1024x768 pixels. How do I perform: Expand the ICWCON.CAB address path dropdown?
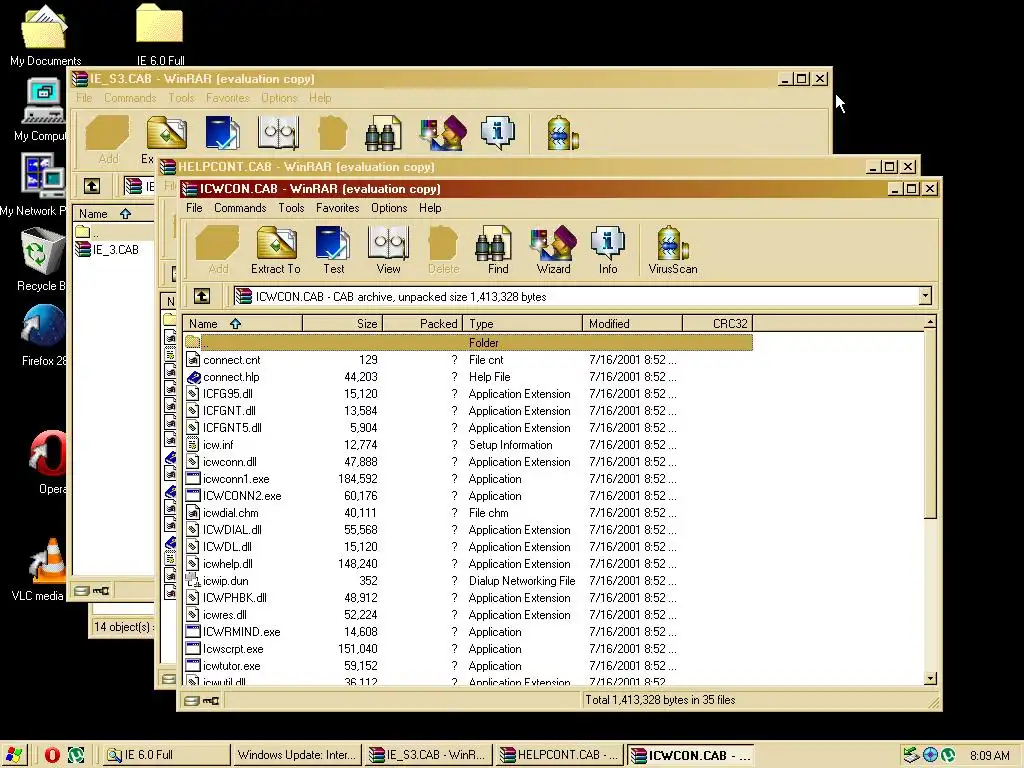[925, 296]
